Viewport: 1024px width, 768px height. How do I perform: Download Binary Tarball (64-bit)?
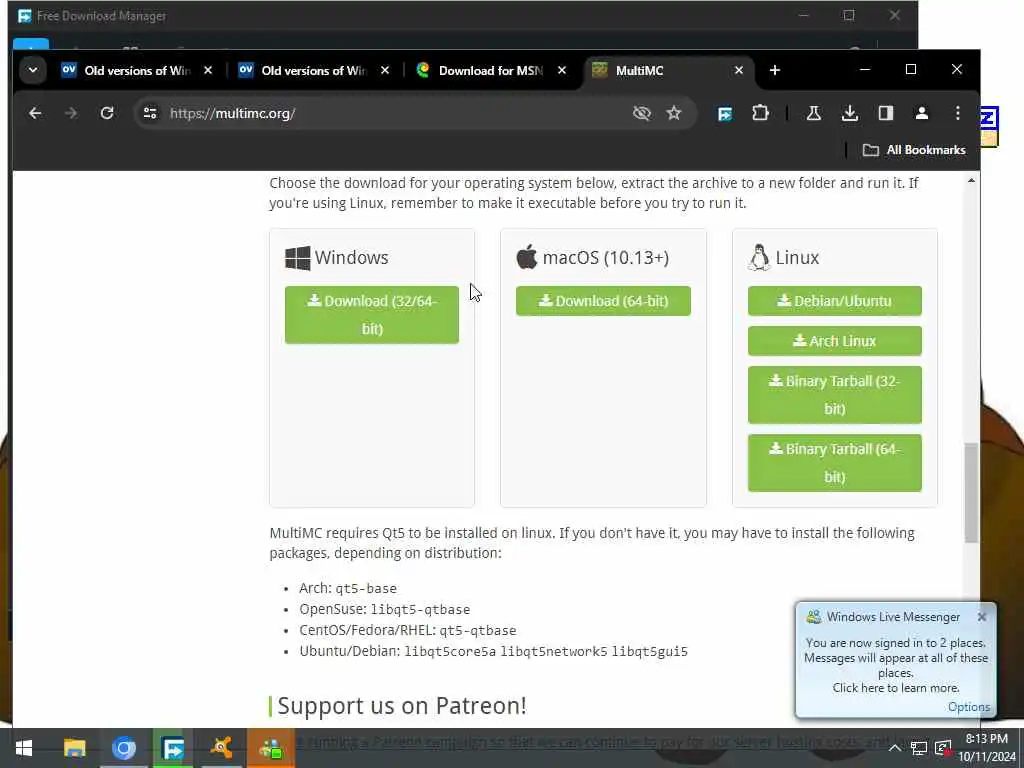(x=835, y=463)
